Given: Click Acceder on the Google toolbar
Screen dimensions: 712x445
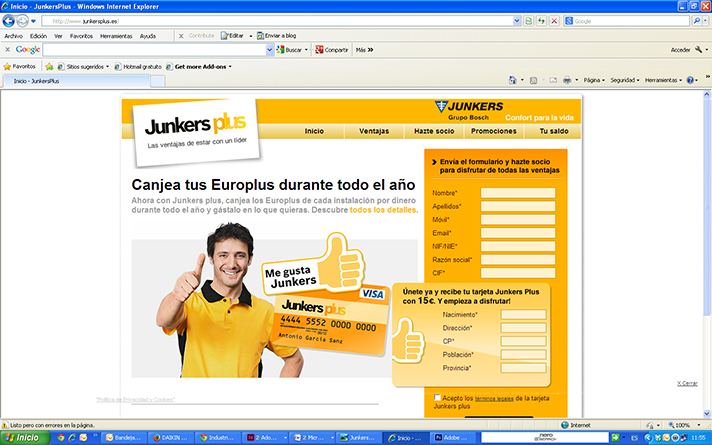Looking at the screenshot, I should [x=680, y=50].
